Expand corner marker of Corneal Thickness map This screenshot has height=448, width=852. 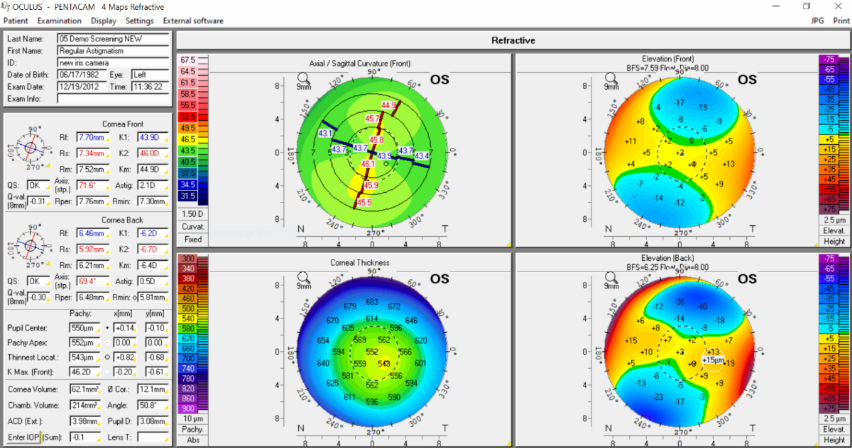(509, 444)
